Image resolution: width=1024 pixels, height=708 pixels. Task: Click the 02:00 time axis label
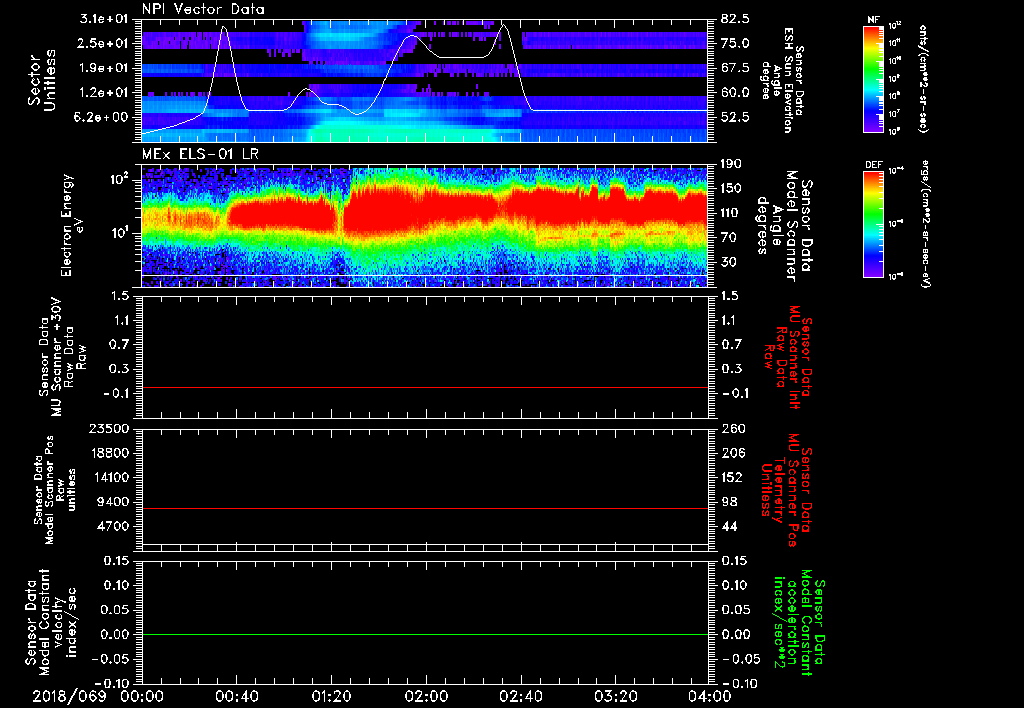[426, 696]
